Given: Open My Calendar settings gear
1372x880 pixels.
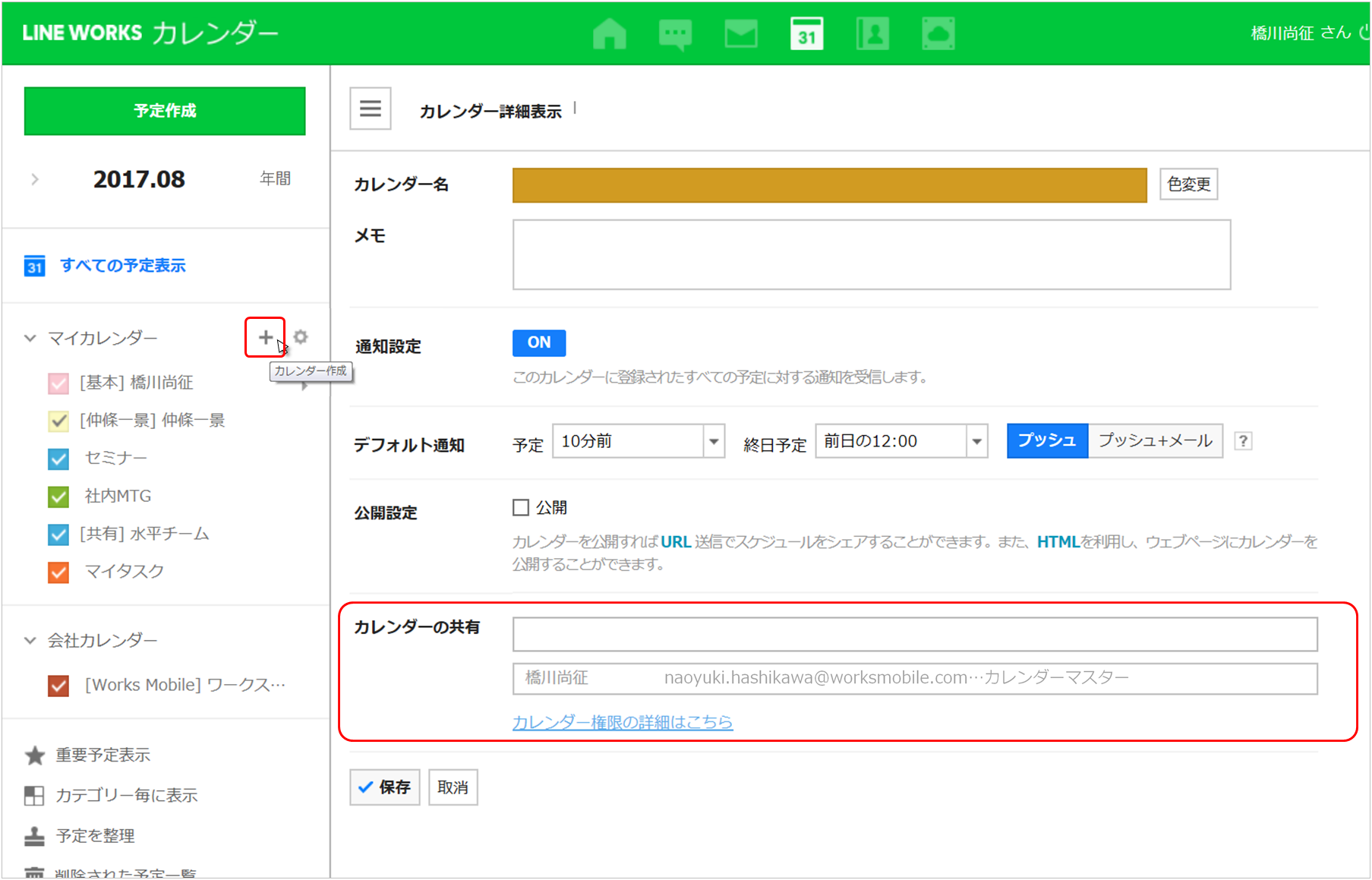Looking at the screenshot, I should (301, 337).
